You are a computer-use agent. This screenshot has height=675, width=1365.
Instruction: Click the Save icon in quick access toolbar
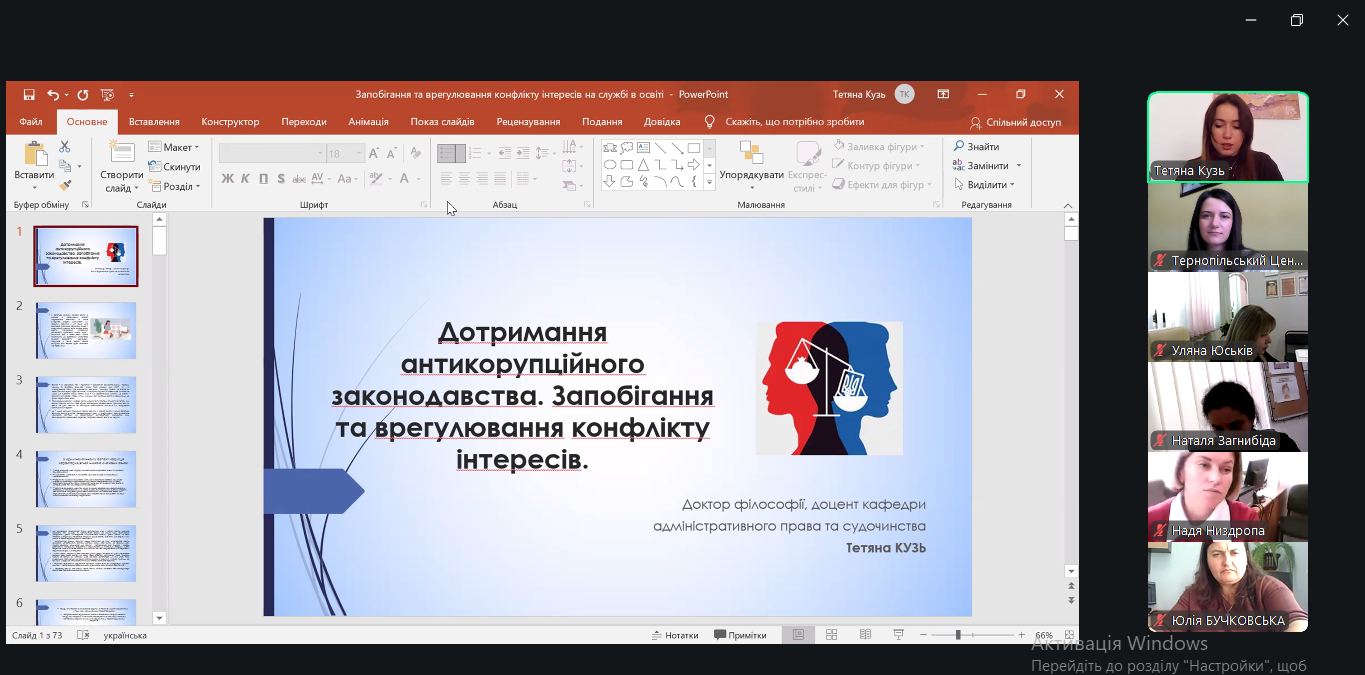pyautogui.click(x=29, y=95)
